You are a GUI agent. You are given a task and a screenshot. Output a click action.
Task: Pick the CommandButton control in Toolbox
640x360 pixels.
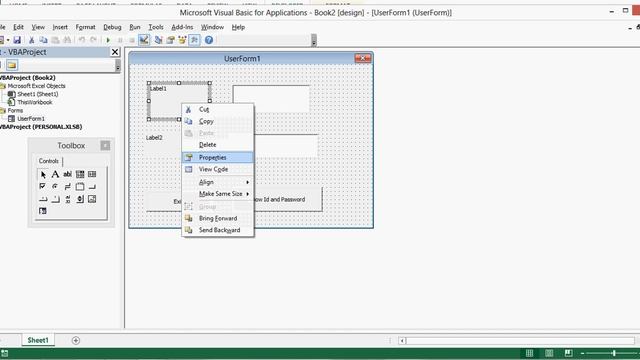pos(92,187)
